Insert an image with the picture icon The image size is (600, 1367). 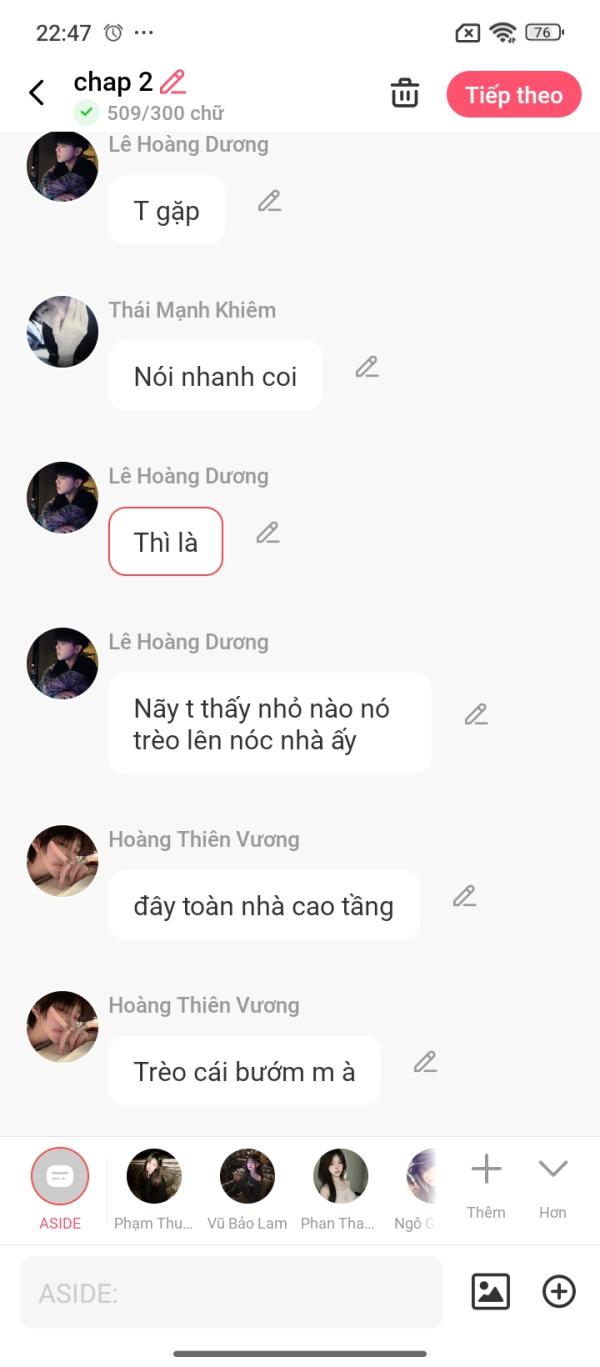point(491,1291)
